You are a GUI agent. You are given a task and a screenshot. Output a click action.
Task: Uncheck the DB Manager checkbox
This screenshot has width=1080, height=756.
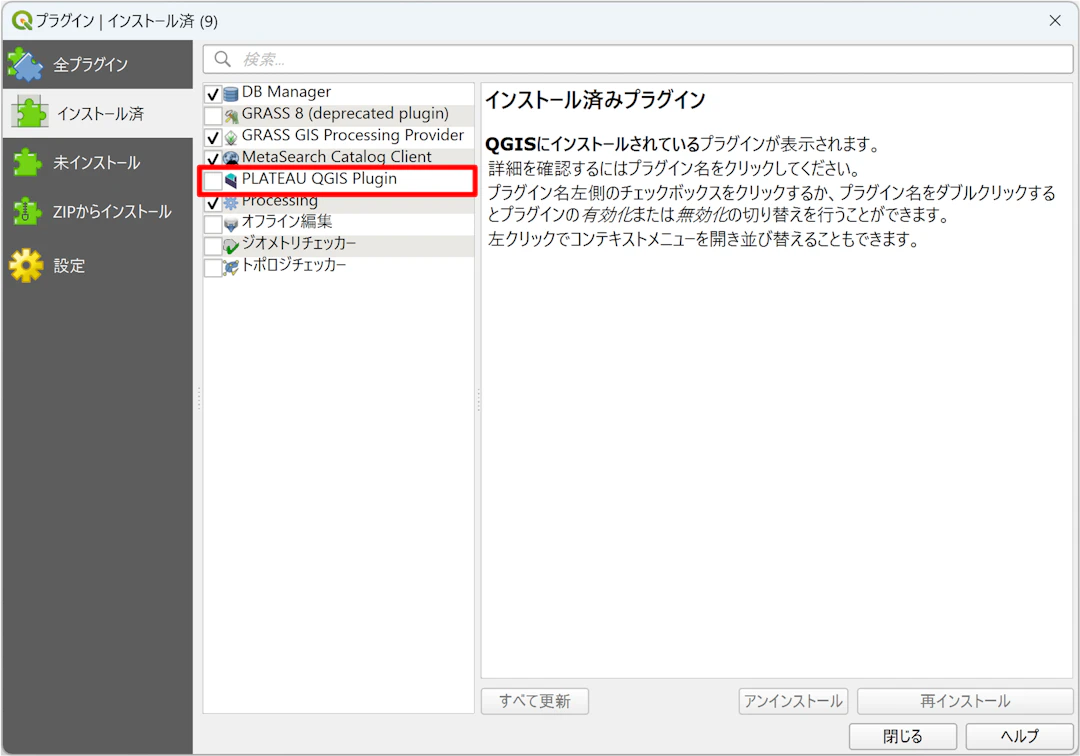coord(213,94)
